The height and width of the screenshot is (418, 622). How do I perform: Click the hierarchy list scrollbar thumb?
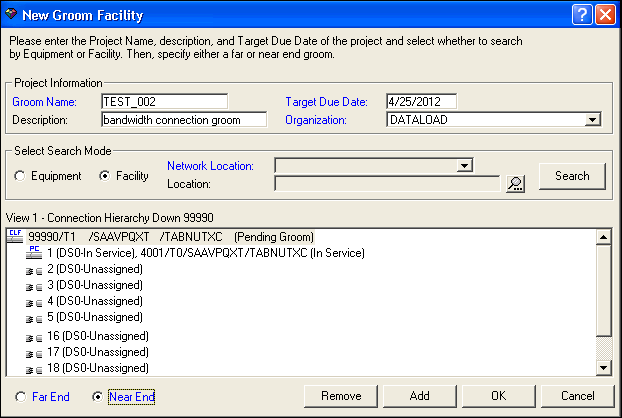click(604, 290)
